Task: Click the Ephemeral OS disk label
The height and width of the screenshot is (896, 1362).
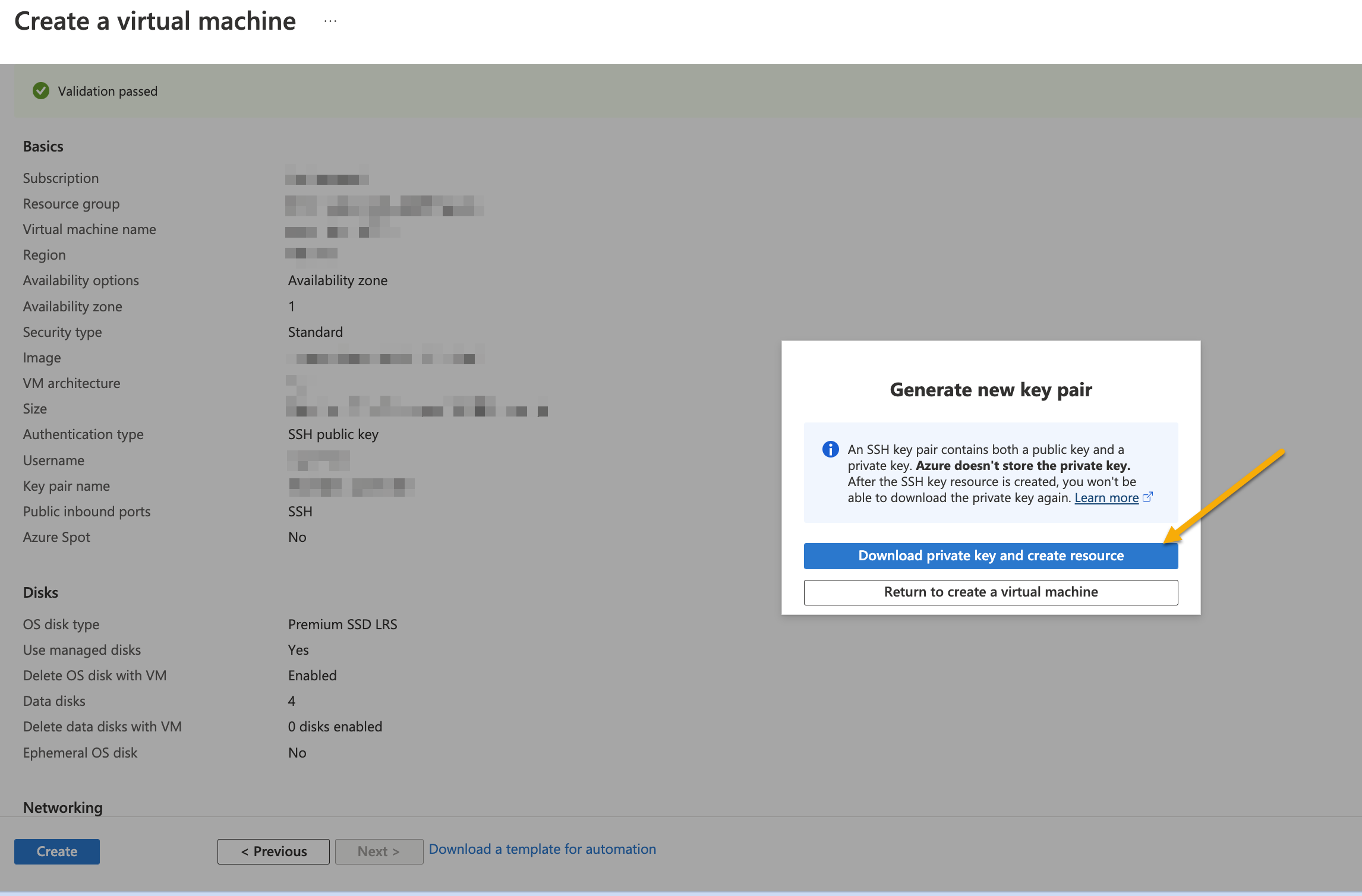Action: click(x=80, y=753)
